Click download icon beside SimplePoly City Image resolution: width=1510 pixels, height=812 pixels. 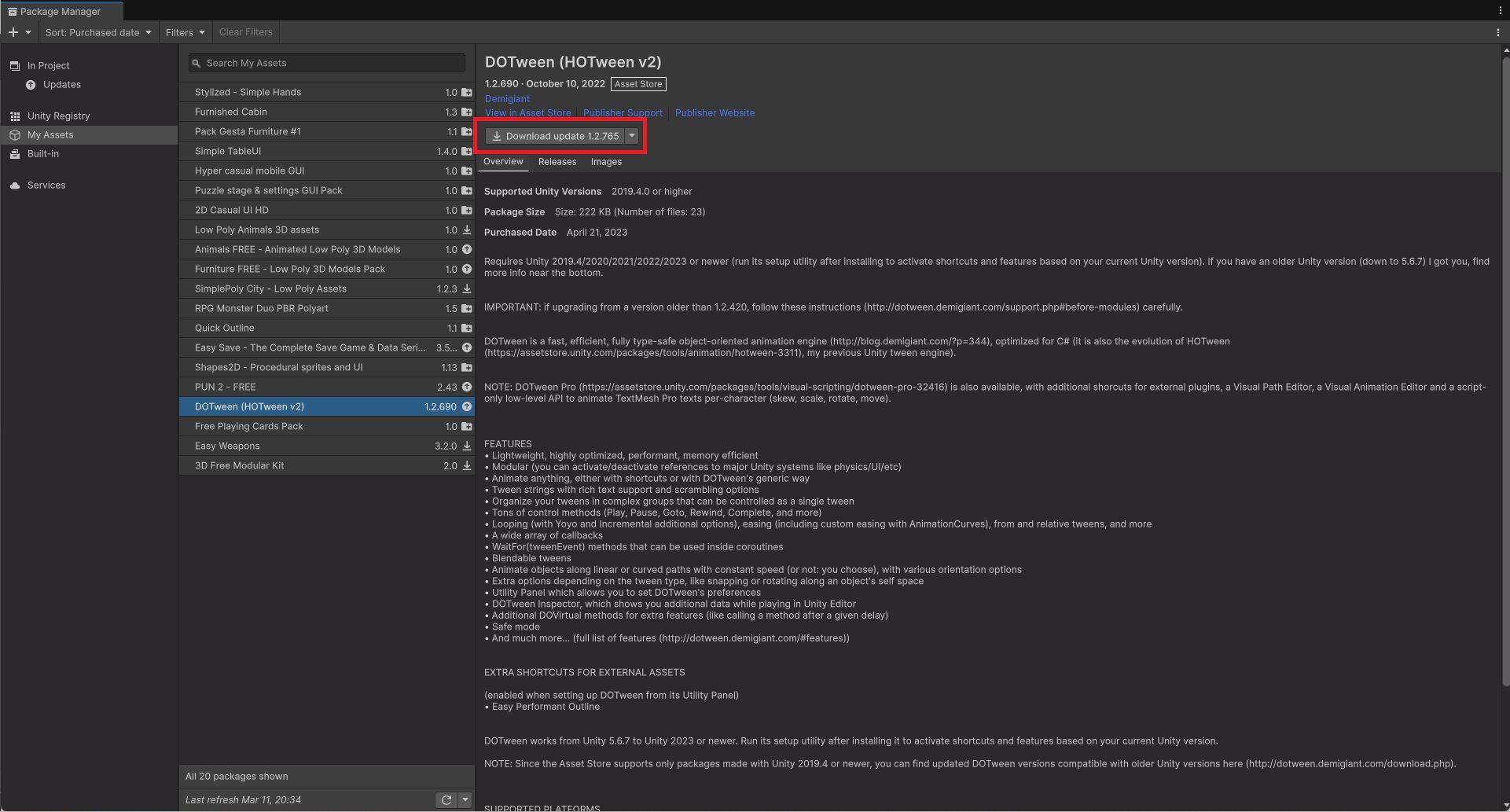click(466, 288)
